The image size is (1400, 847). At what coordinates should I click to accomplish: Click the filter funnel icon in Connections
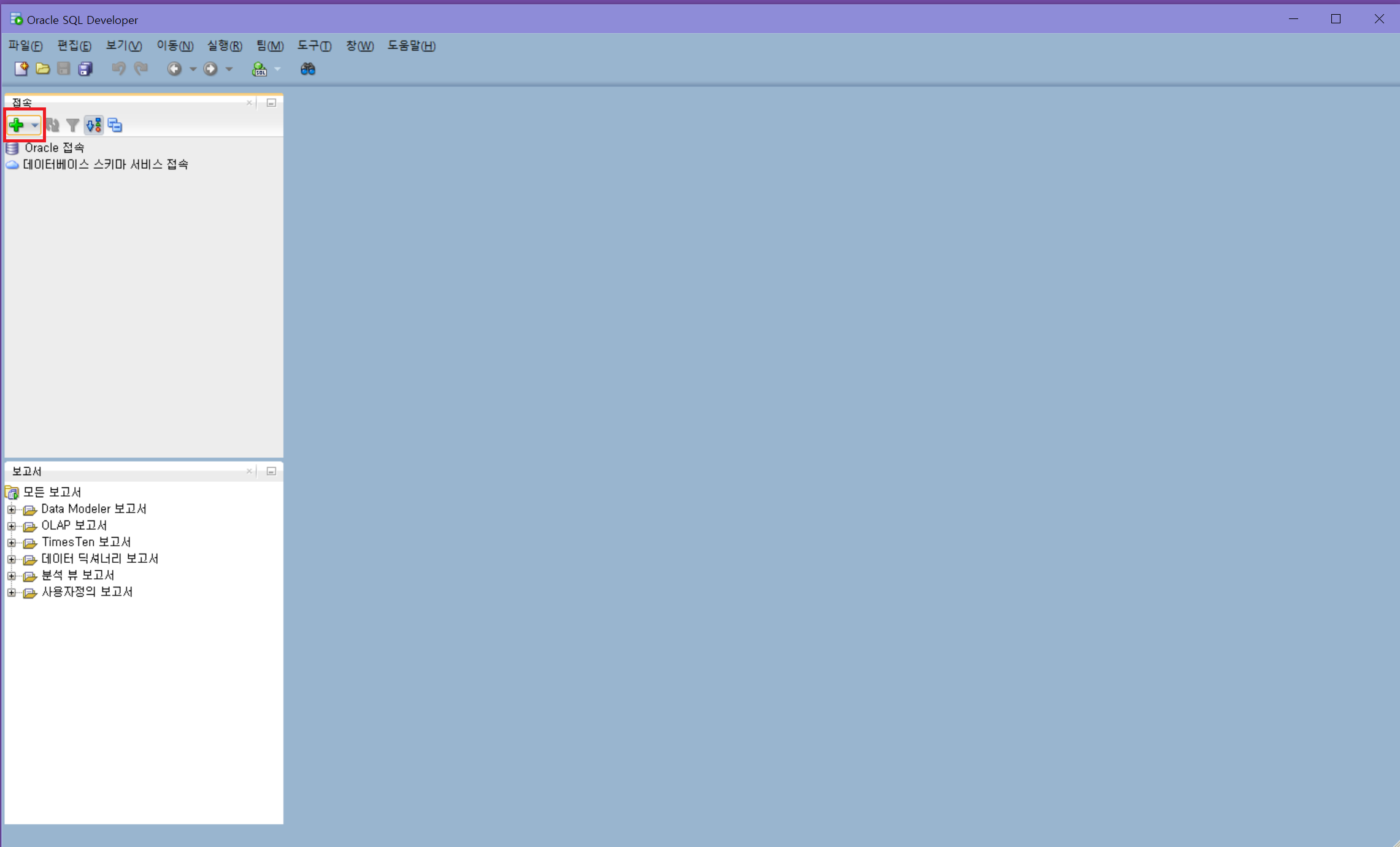point(72,125)
